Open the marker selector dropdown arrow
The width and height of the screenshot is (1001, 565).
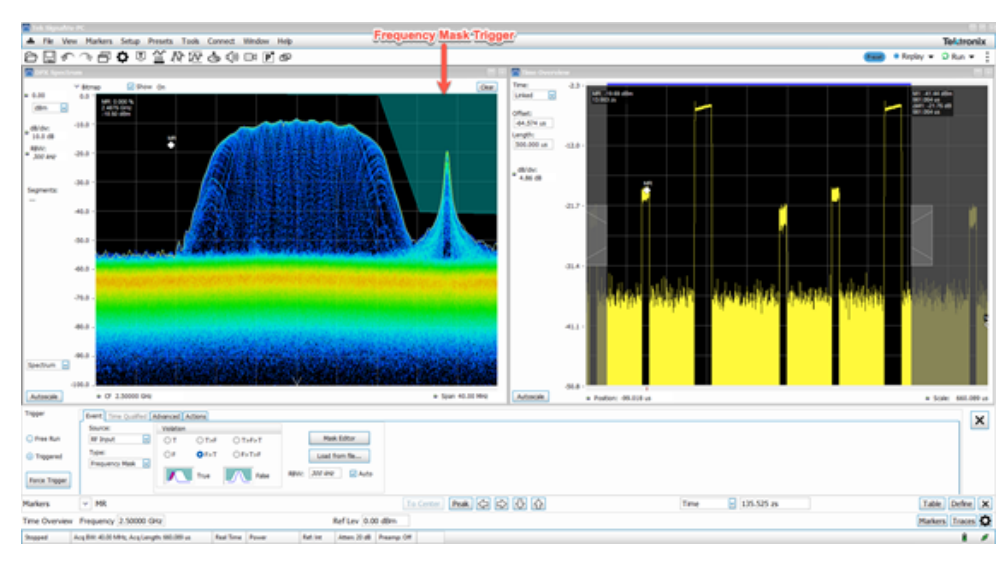(x=85, y=504)
